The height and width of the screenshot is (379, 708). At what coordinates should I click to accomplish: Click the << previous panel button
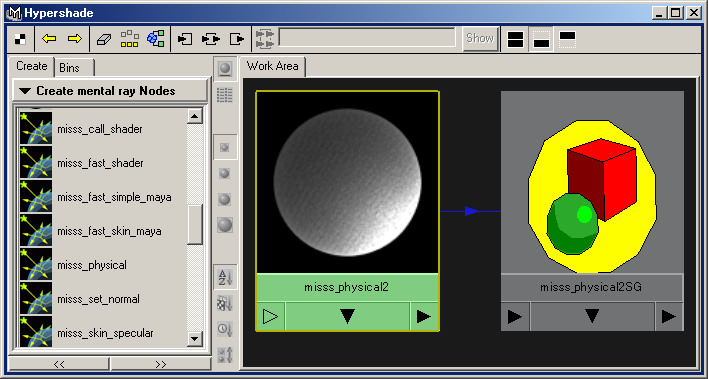[x=59, y=364]
